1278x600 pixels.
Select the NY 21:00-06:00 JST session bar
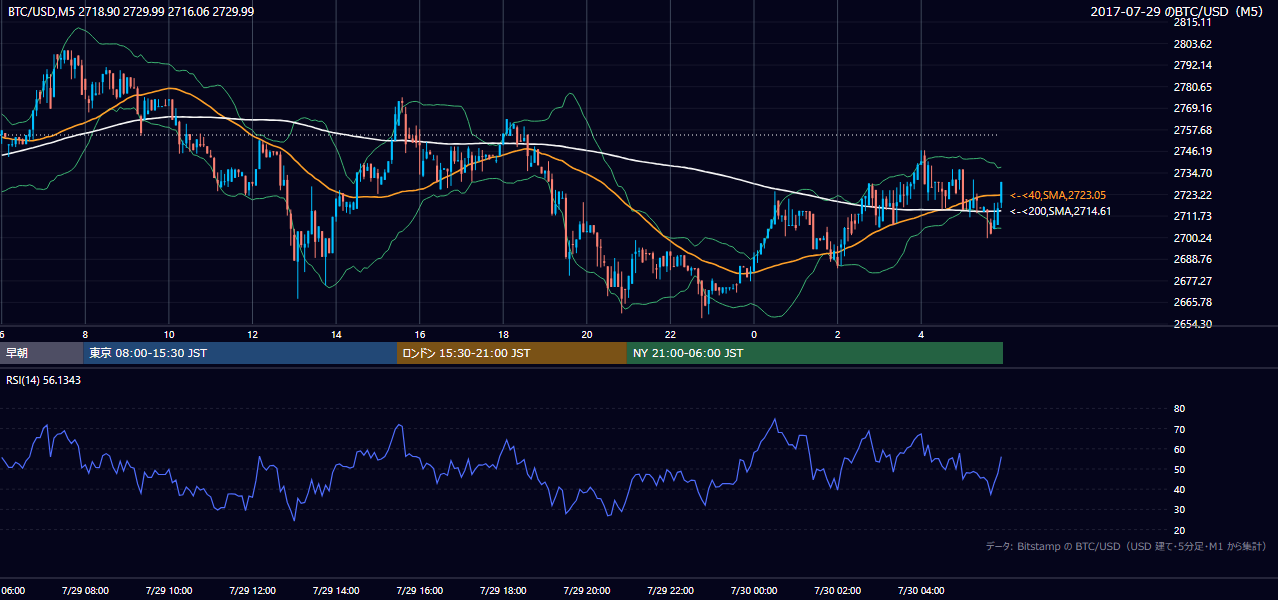coord(815,353)
